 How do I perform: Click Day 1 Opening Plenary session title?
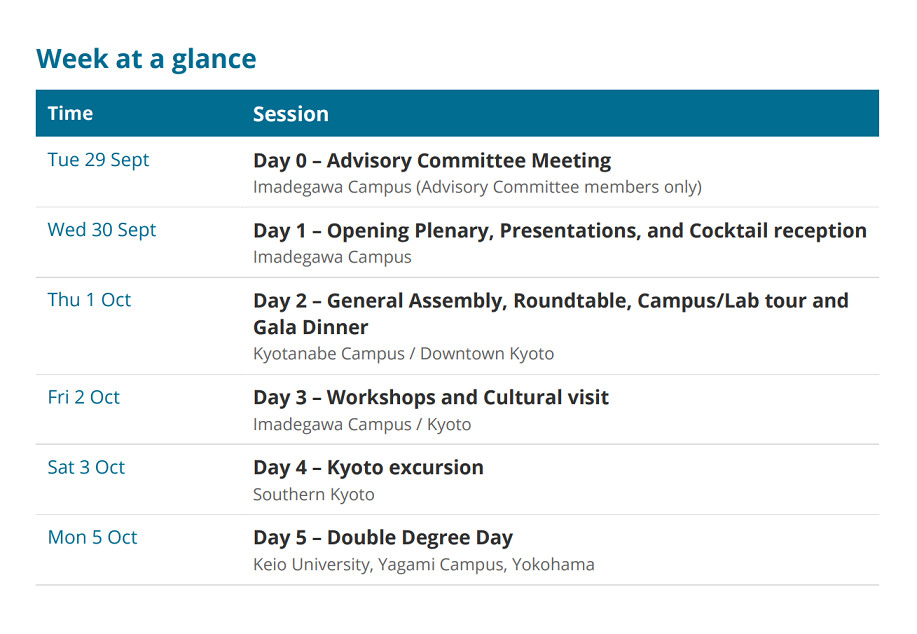point(560,231)
